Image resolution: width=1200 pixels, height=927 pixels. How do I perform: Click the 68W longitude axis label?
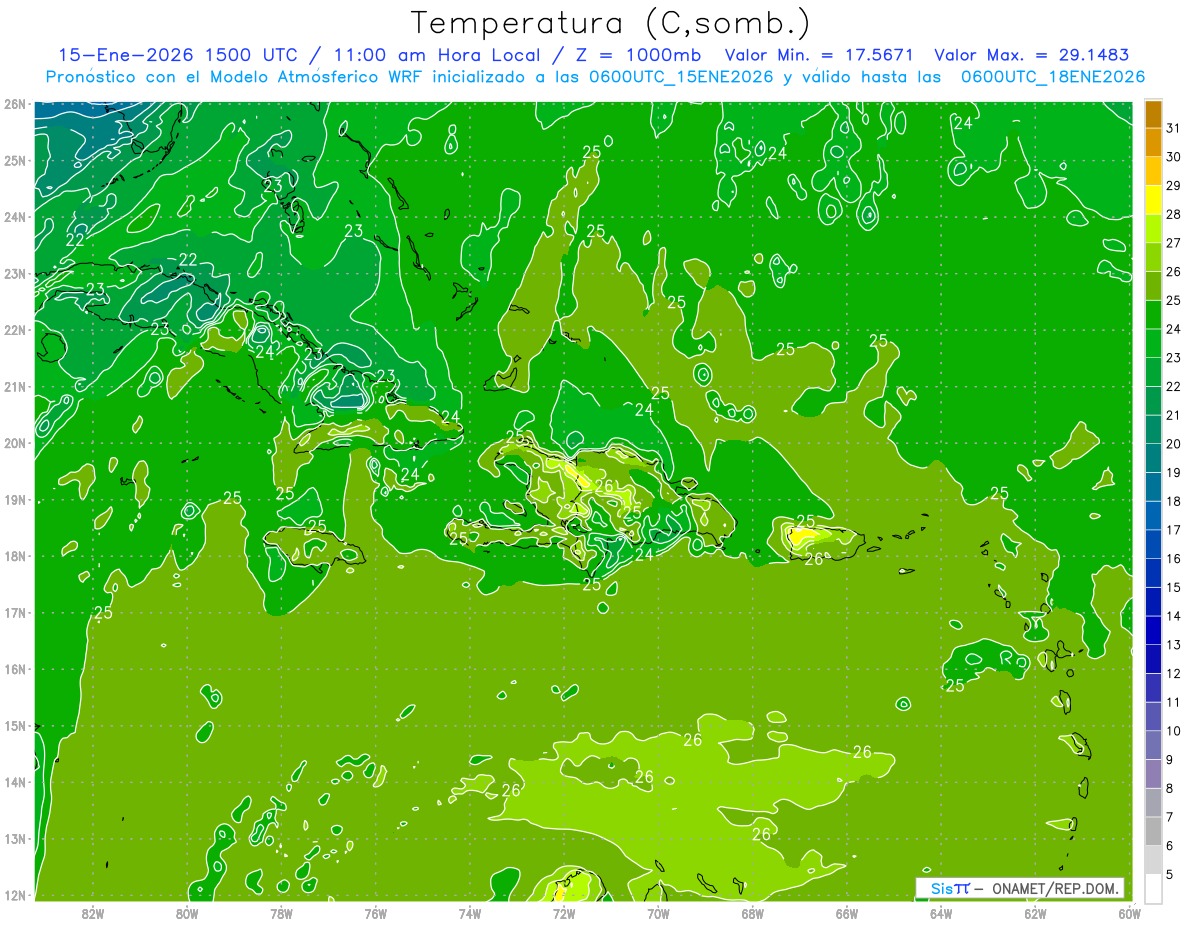[x=752, y=913]
